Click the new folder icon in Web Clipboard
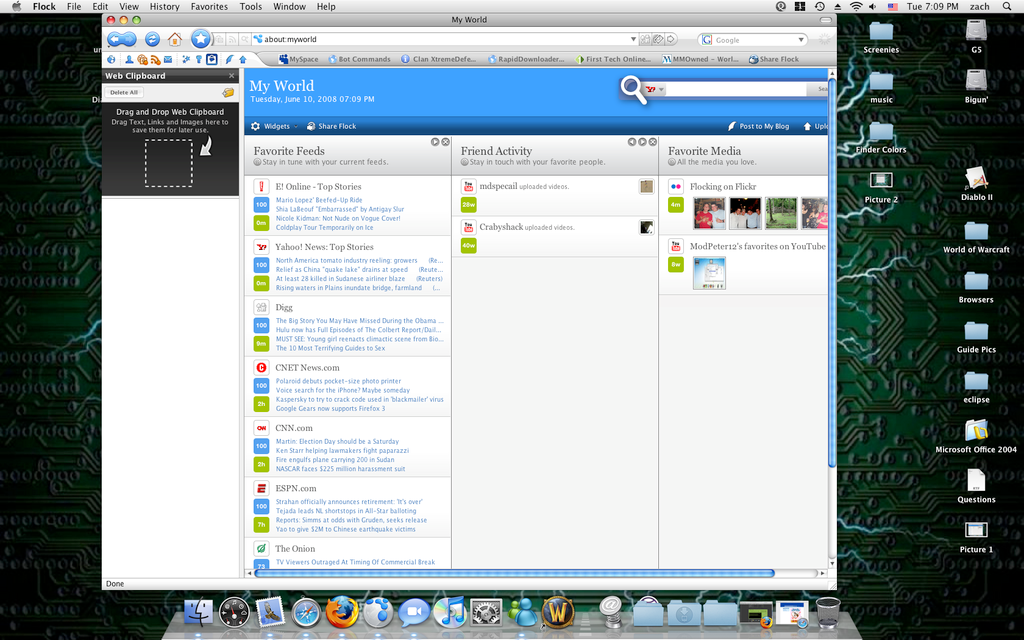1024x640 pixels. pos(228,93)
